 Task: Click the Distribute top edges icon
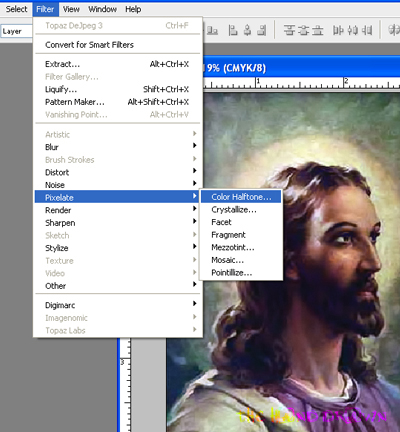click(289, 31)
